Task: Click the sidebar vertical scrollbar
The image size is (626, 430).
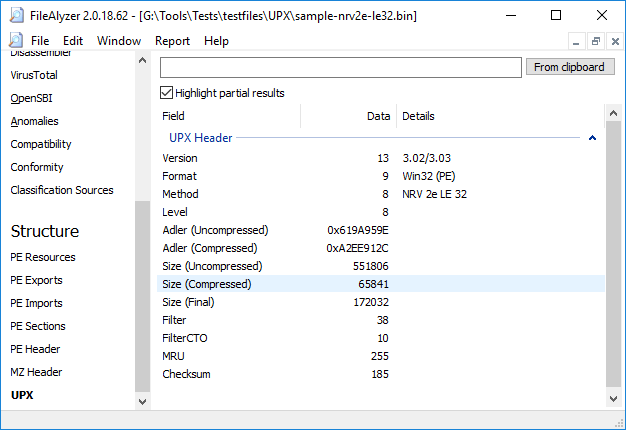Action: pos(142,300)
